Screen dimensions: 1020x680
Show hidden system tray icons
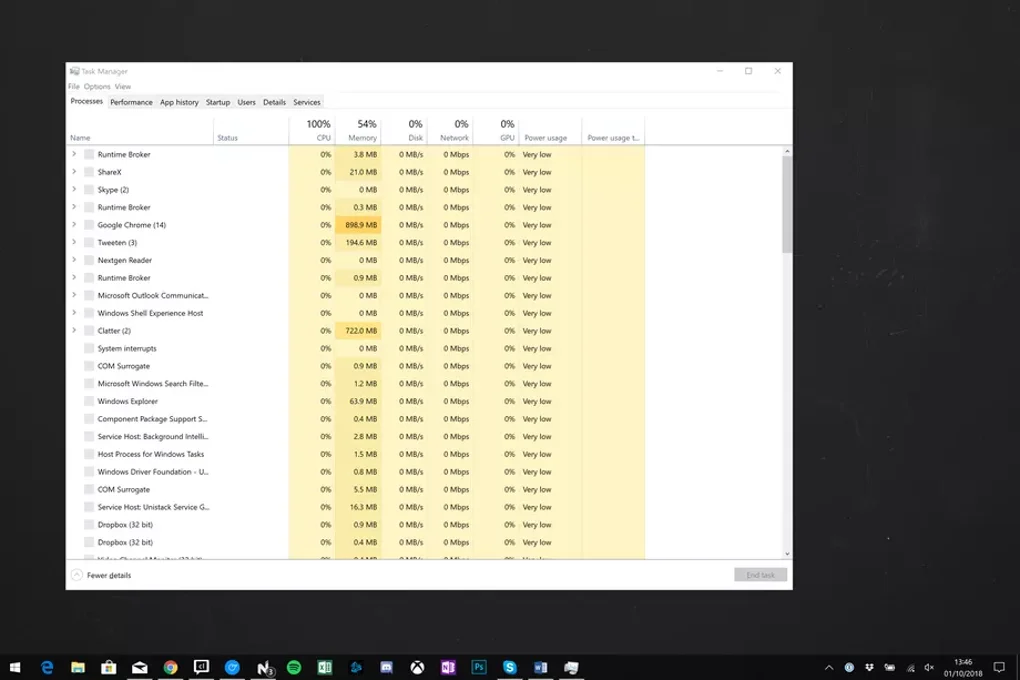click(829, 667)
